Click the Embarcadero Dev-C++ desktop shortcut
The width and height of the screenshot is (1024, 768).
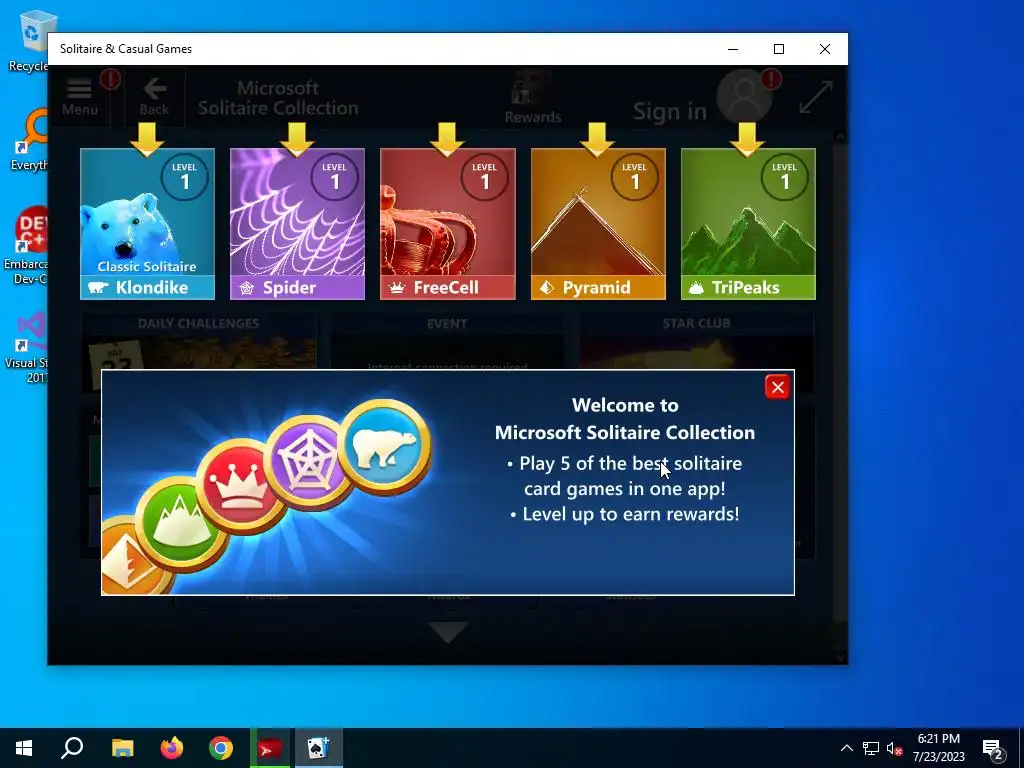pos(26,245)
